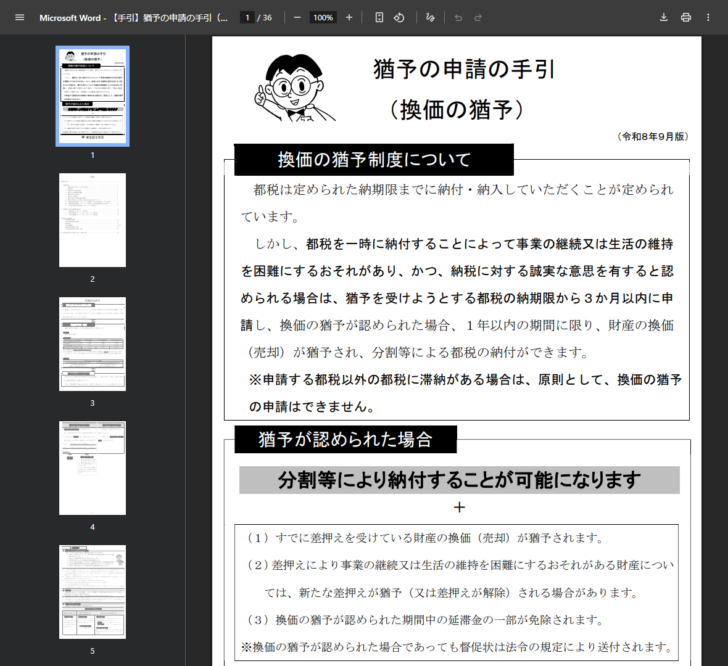
Task: Click the subtitle （換価の猶予）
Action: point(457,110)
